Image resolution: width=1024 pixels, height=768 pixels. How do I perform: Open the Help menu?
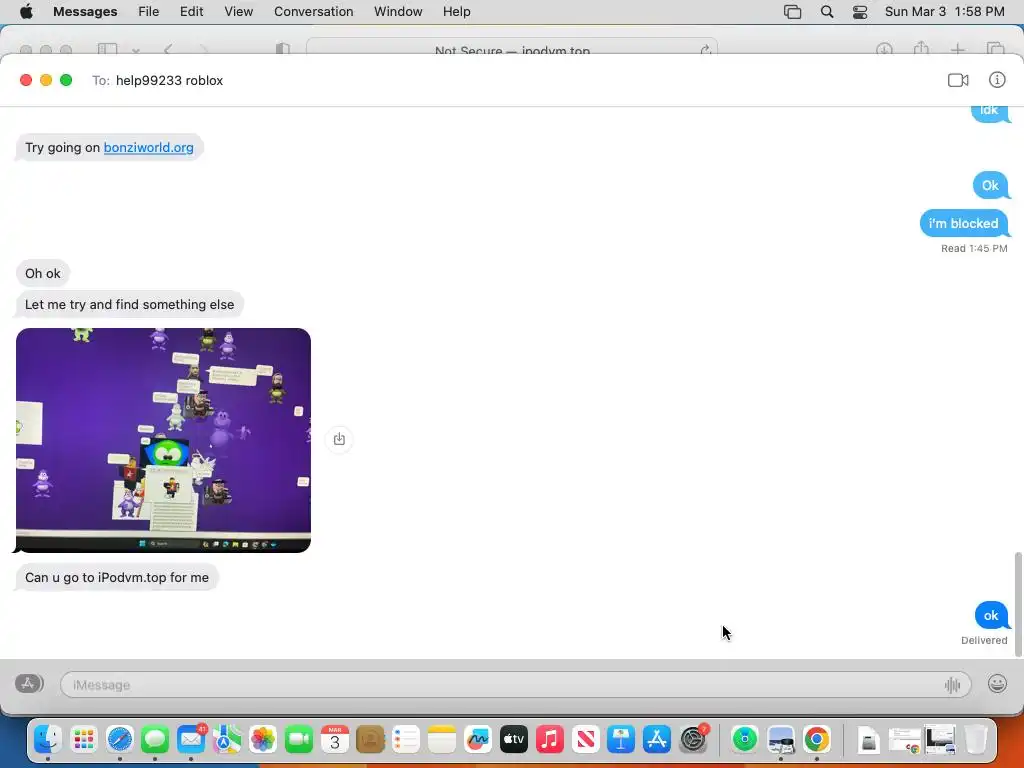pyautogui.click(x=456, y=12)
